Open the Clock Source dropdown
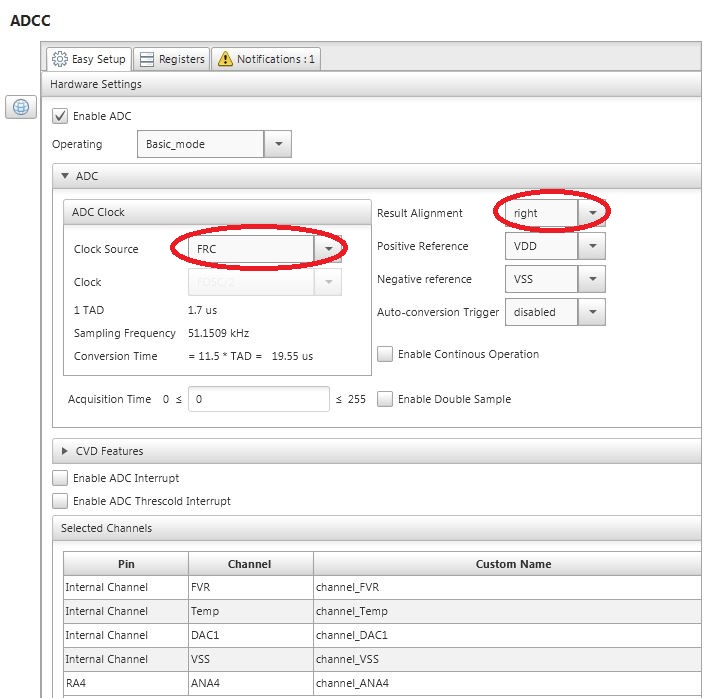 328,249
